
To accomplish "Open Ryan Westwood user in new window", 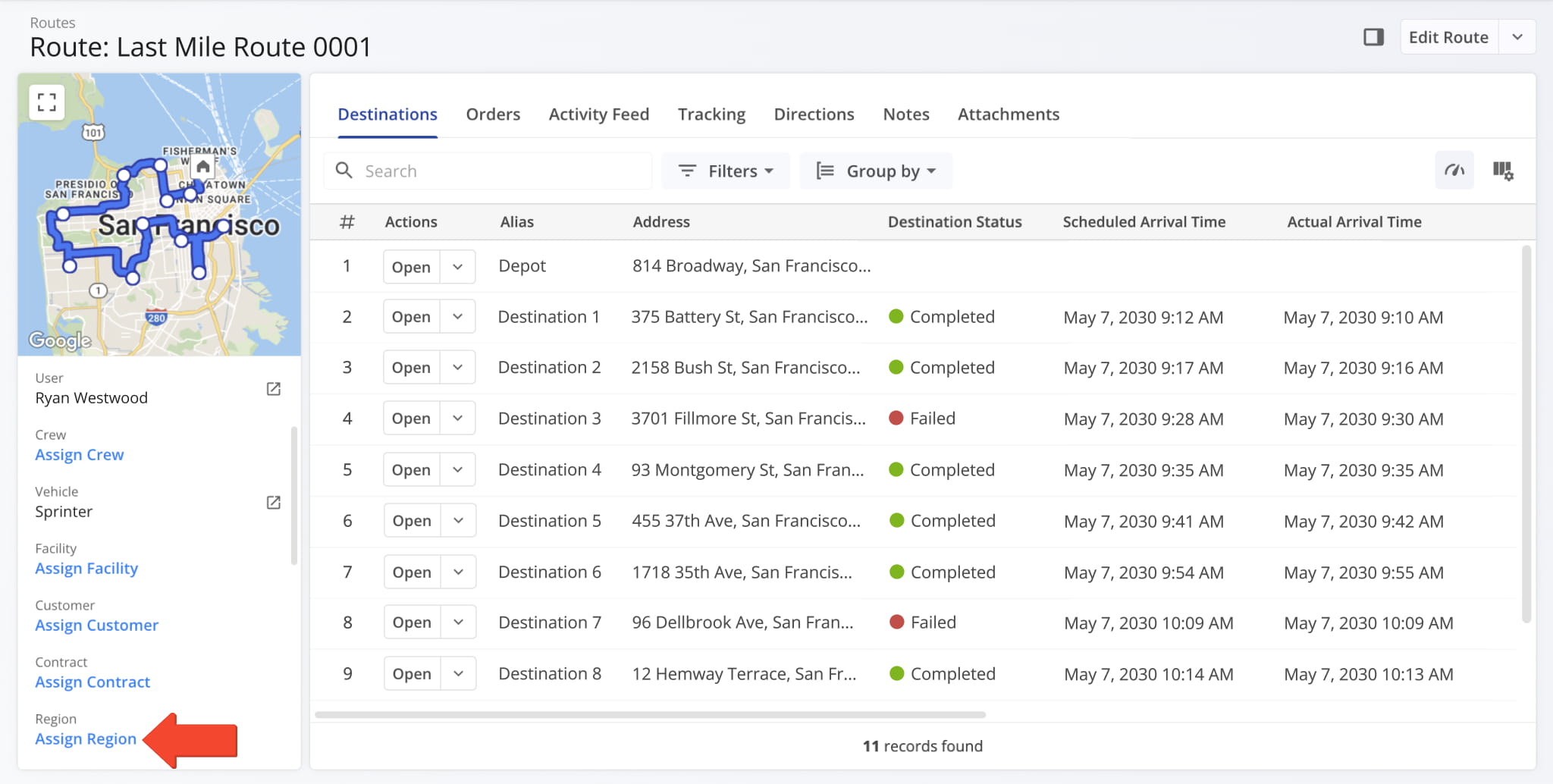I will [x=274, y=389].
